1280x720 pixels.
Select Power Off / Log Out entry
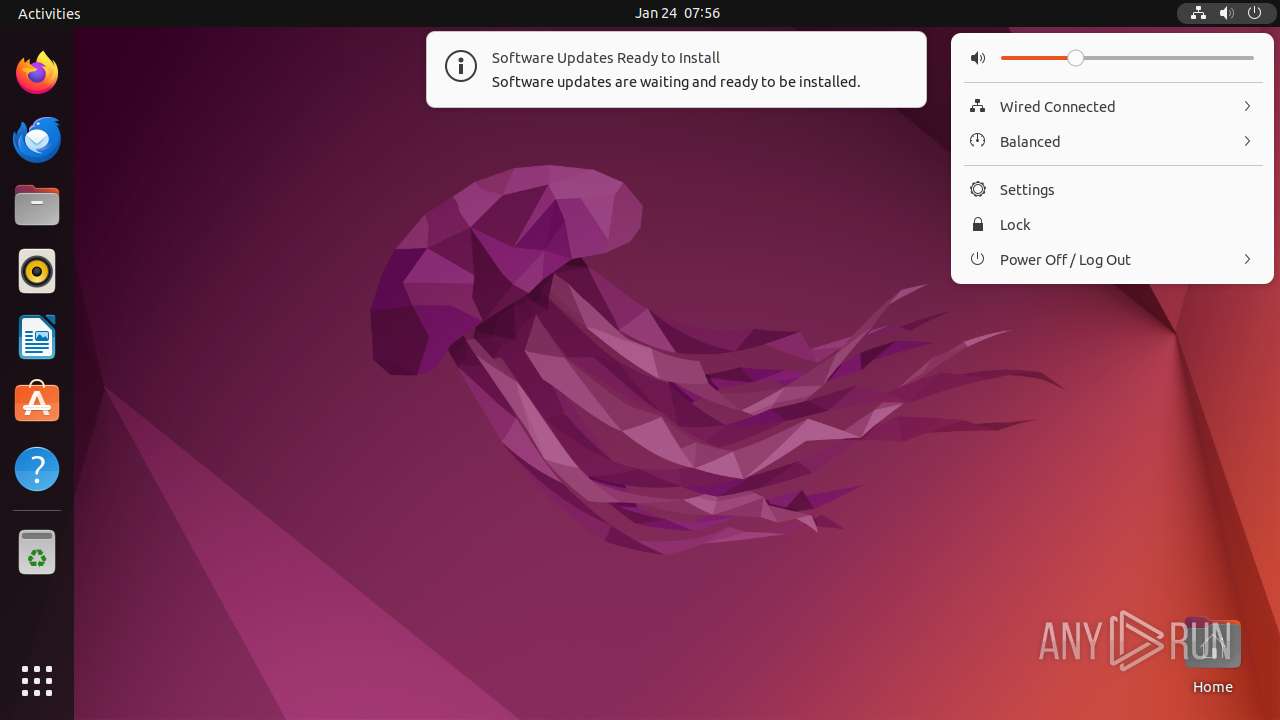coord(1112,259)
